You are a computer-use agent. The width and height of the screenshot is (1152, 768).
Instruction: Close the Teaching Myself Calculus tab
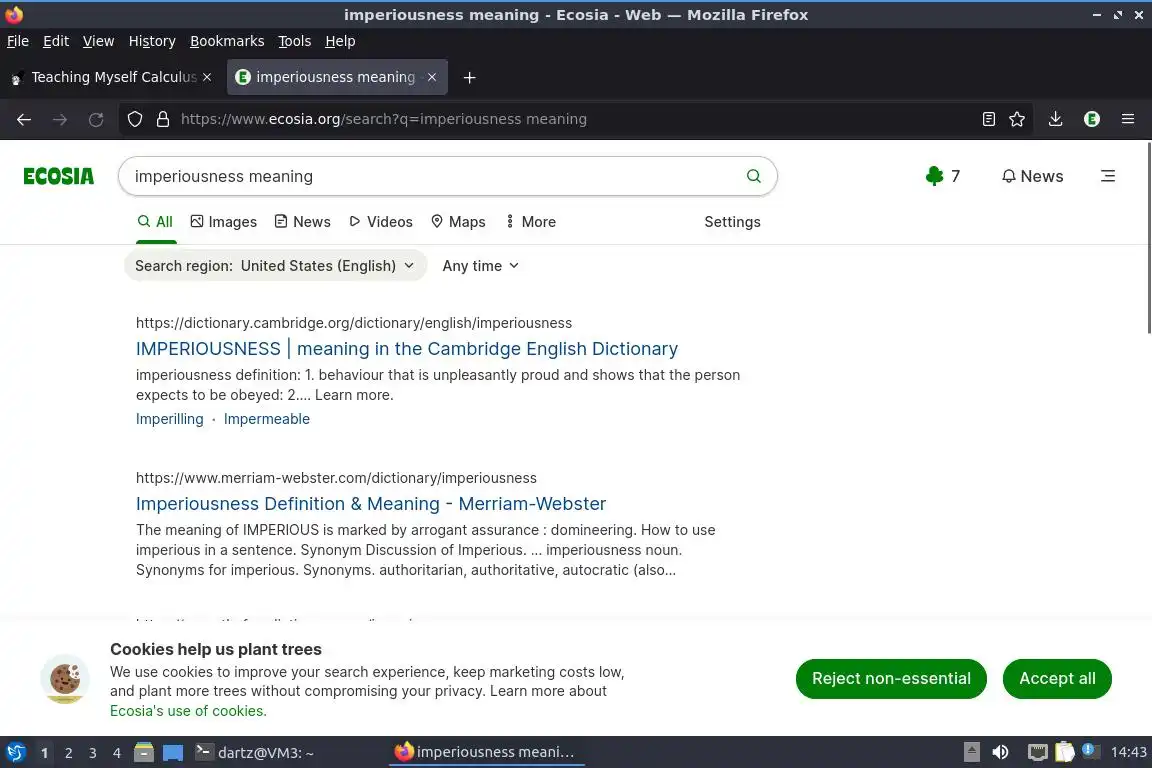[x=207, y=77]
